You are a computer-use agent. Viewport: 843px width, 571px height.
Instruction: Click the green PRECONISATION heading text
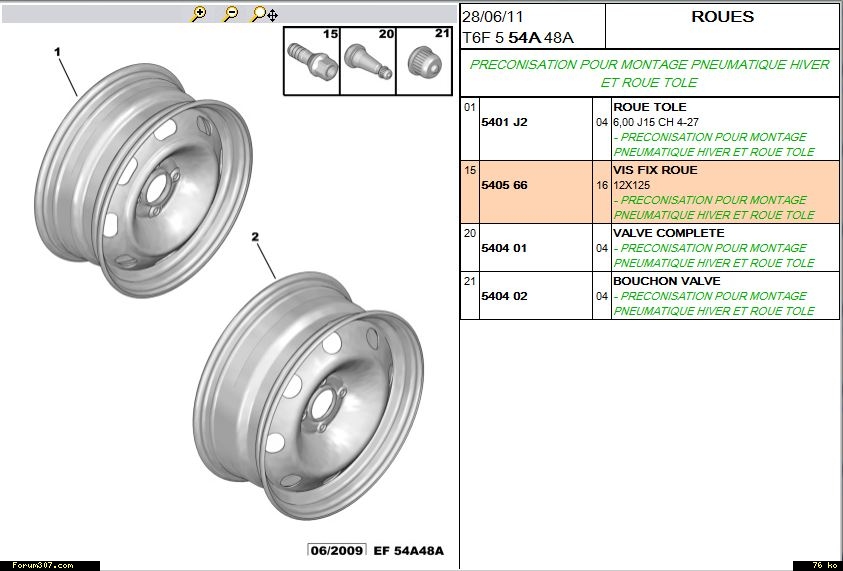click(x=649, y=73)
